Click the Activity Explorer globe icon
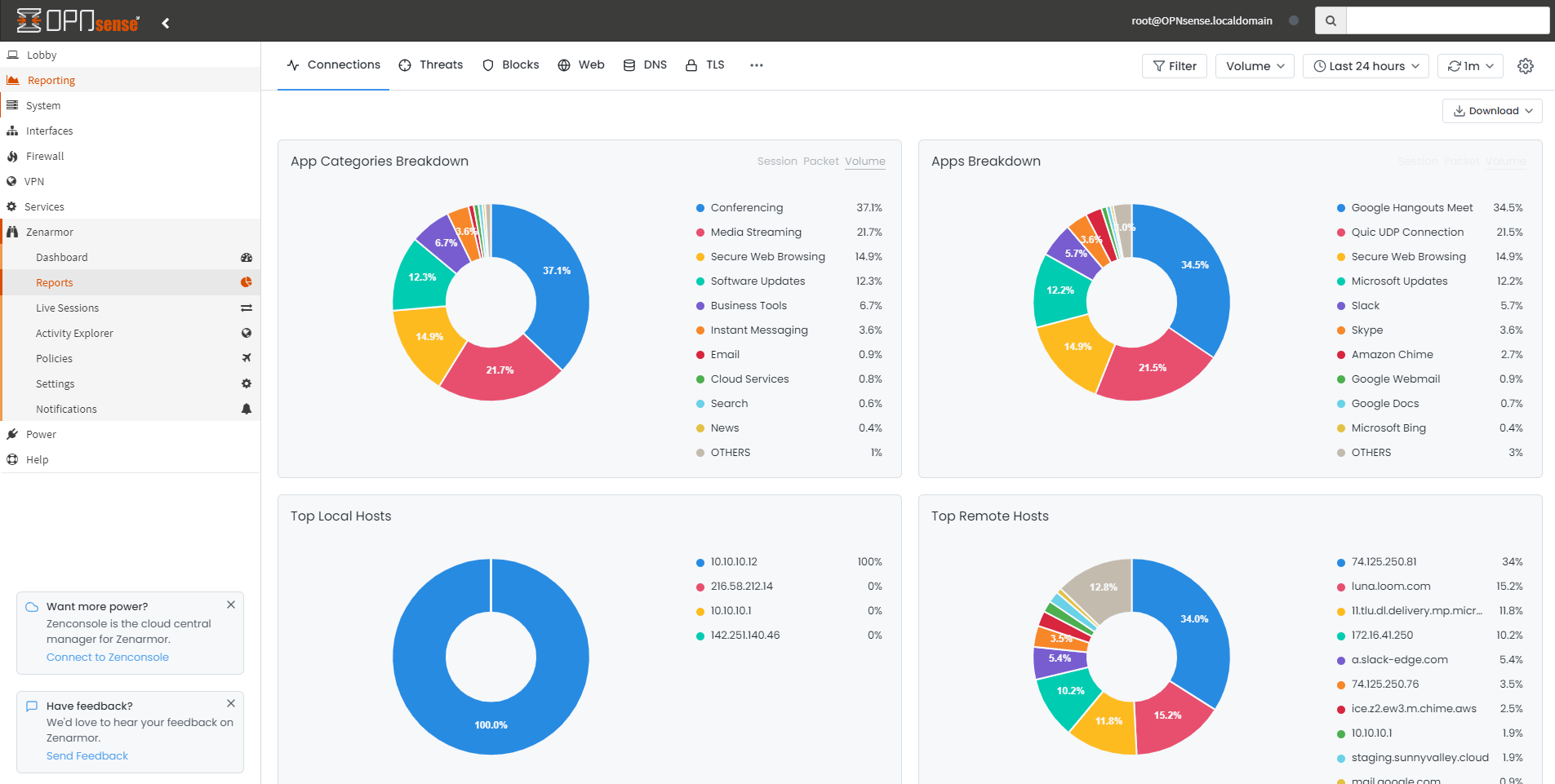This screenshot has width=1555, height=784. click(x=247, y=333)
